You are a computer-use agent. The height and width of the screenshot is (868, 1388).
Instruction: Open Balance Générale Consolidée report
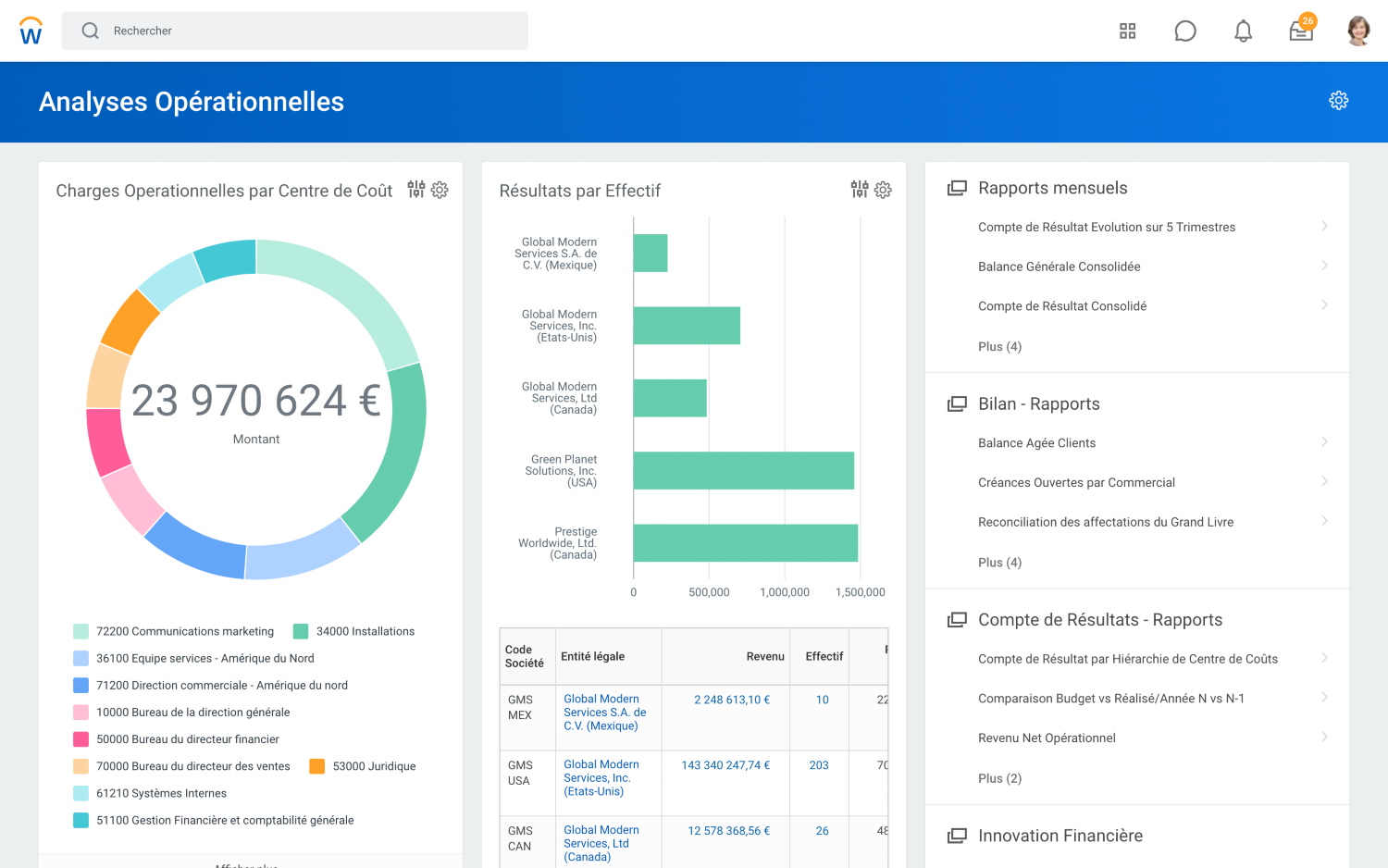click(x=1059, y=267)
